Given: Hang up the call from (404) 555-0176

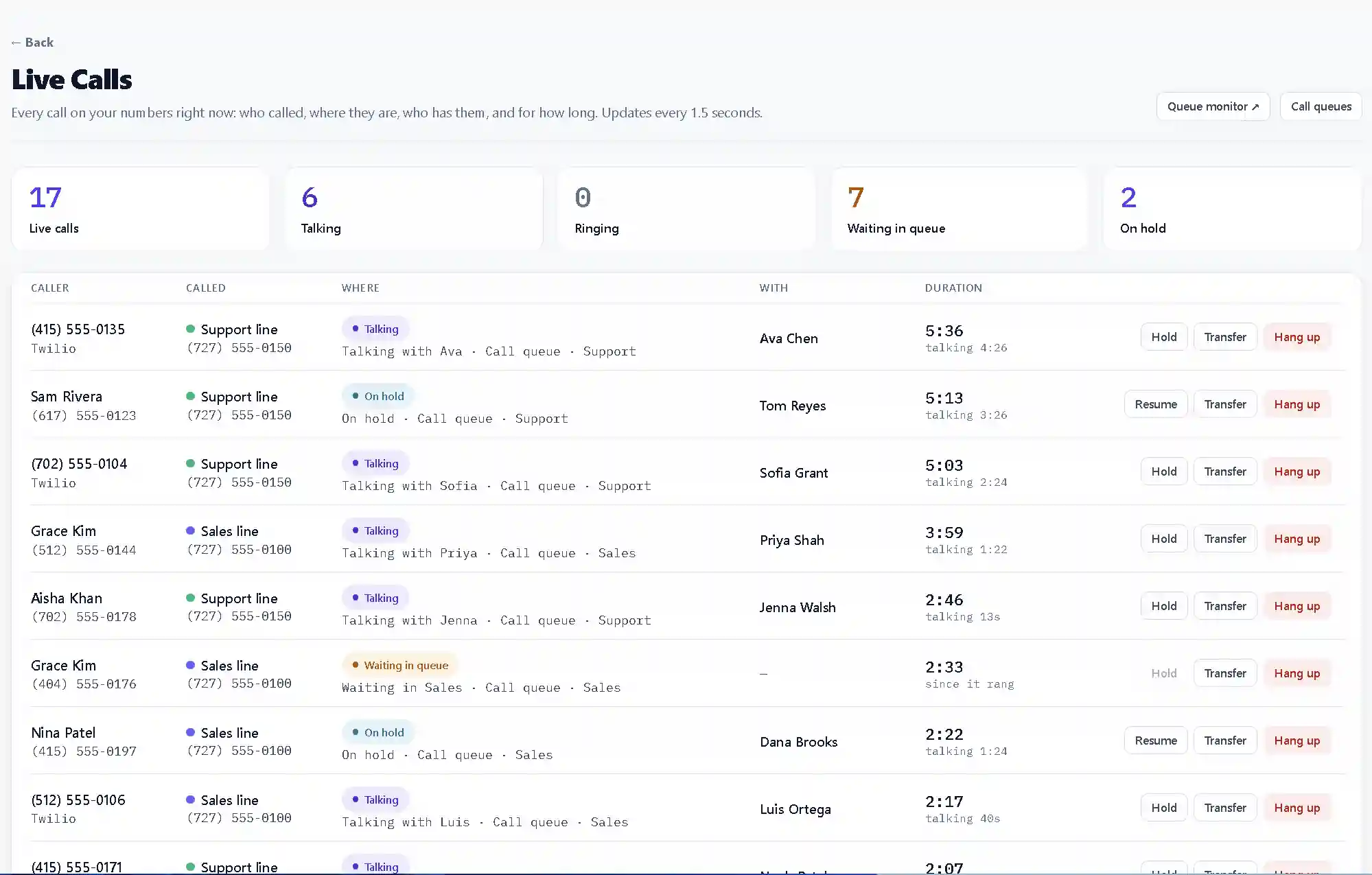Looking at the screenshot, I should 1297,673.
